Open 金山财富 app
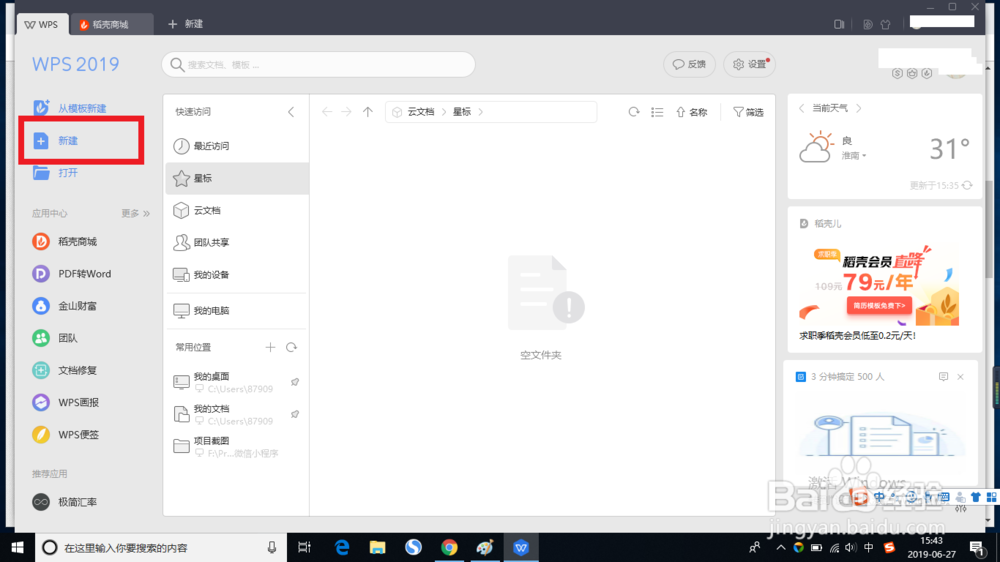The image size is (1000, 562). (64, 306)
